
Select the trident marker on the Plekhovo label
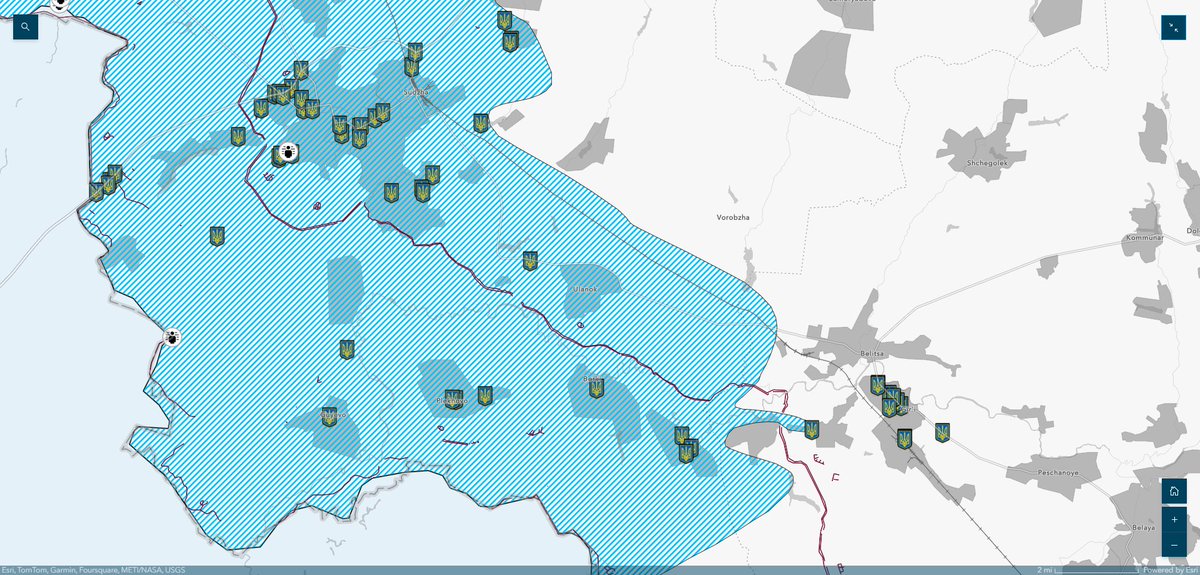[x=453, y=400]
